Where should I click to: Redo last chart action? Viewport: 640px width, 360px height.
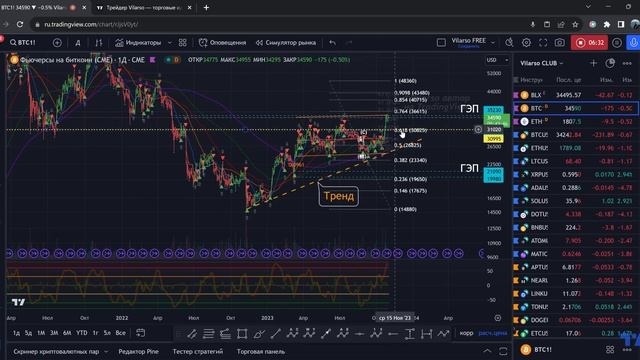coord(349,42)
